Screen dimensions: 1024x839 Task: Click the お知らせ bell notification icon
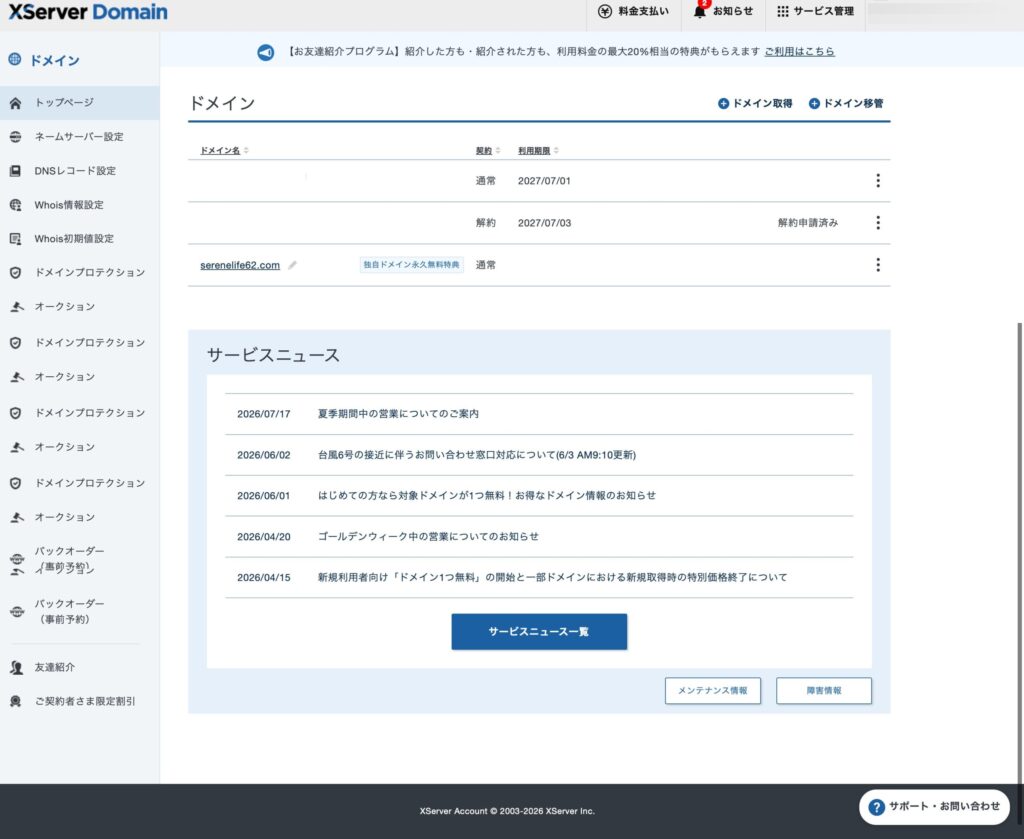coord(699,11)
